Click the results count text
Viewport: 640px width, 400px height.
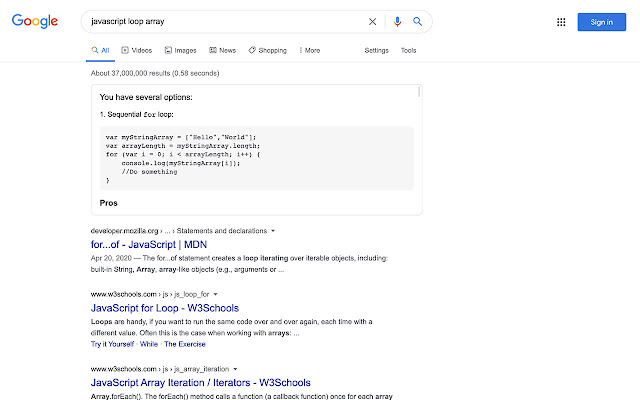click(155, 73)
